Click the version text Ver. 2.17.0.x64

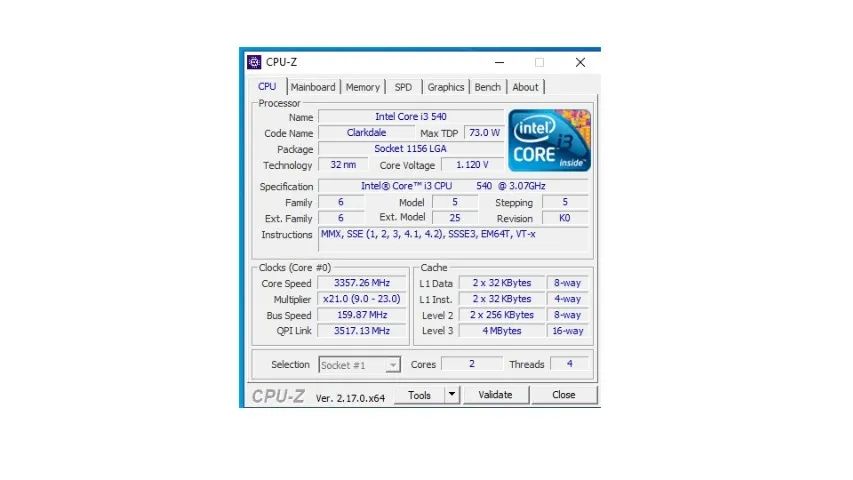350,398
